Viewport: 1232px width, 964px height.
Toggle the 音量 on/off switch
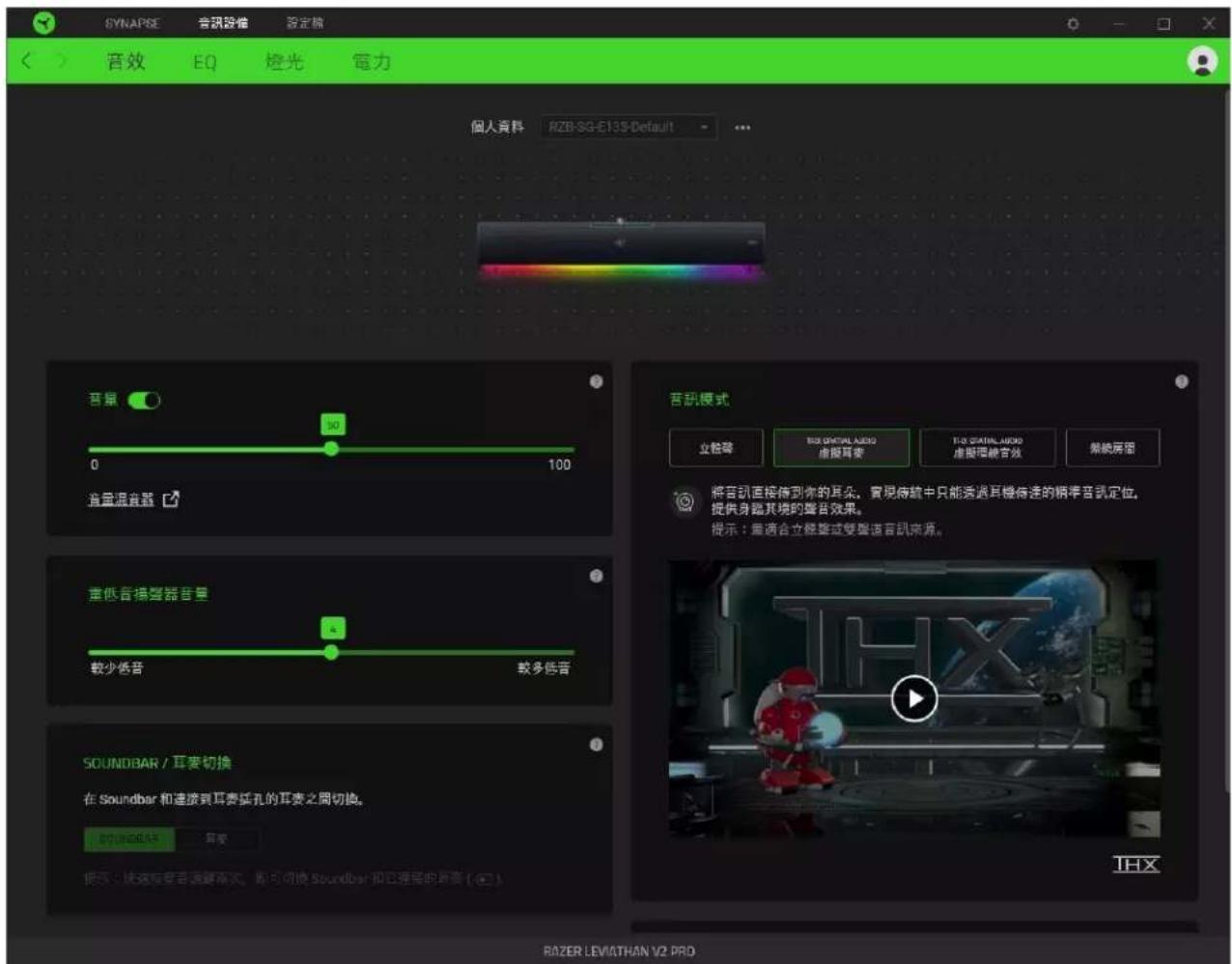coord(144,400)
